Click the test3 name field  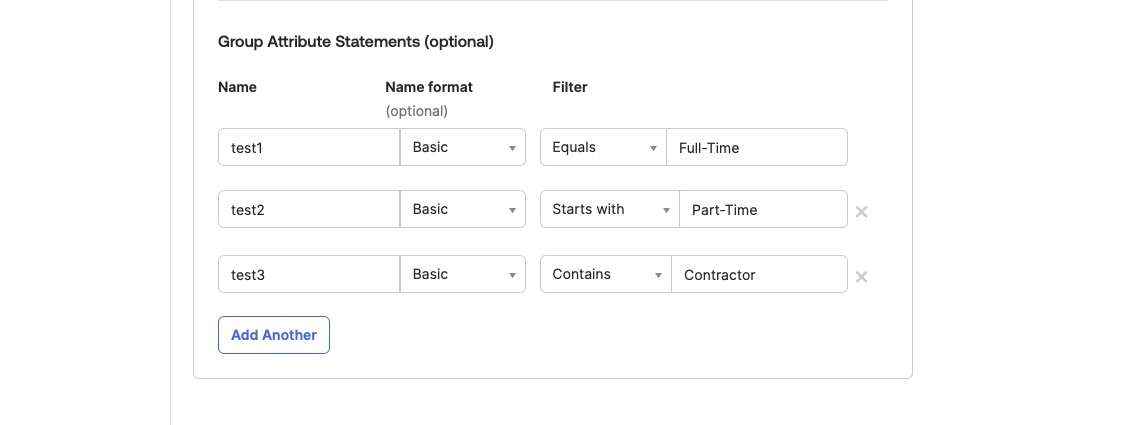pos(309,274)
